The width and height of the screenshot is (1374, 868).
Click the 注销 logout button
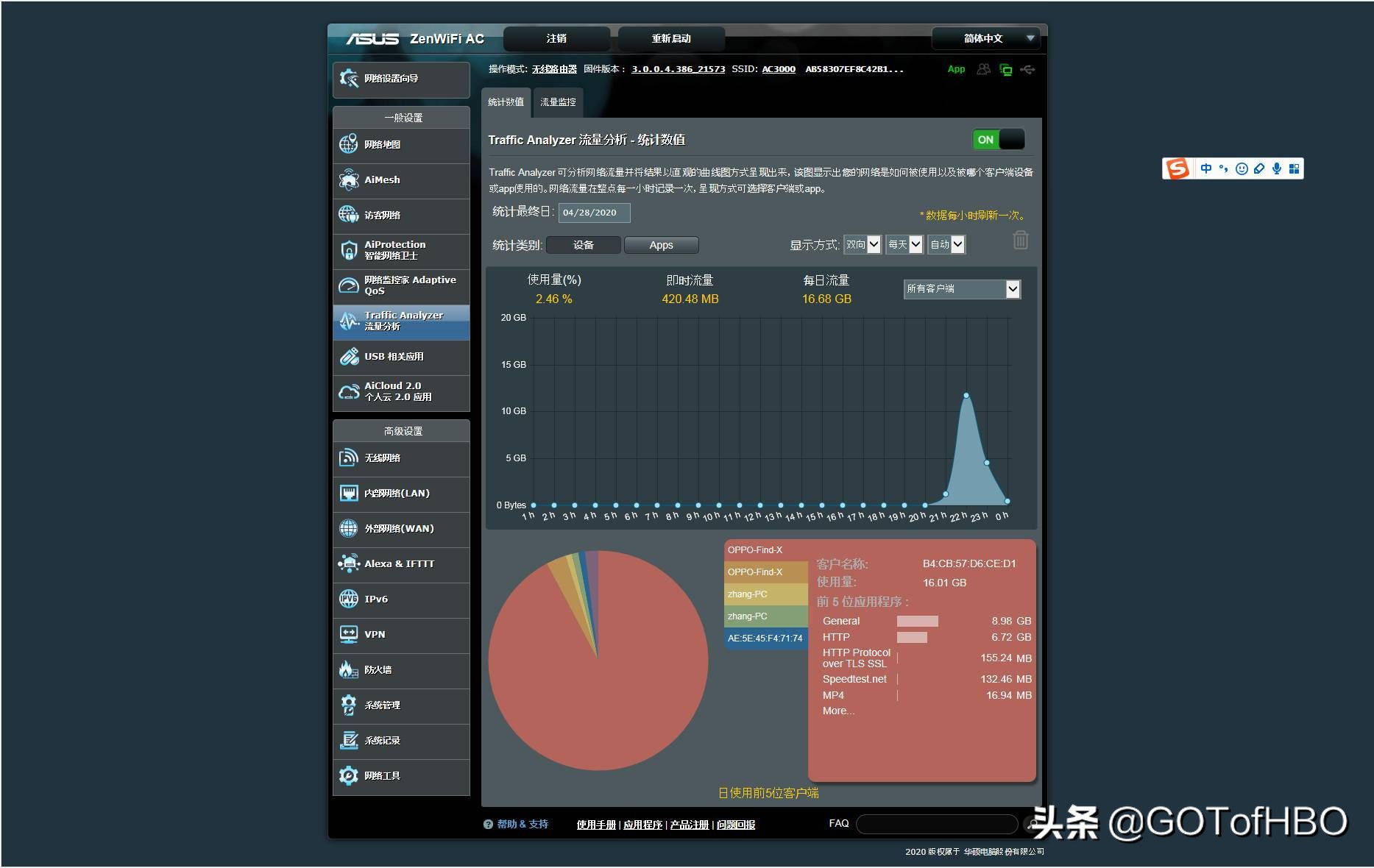click(556, 38)
